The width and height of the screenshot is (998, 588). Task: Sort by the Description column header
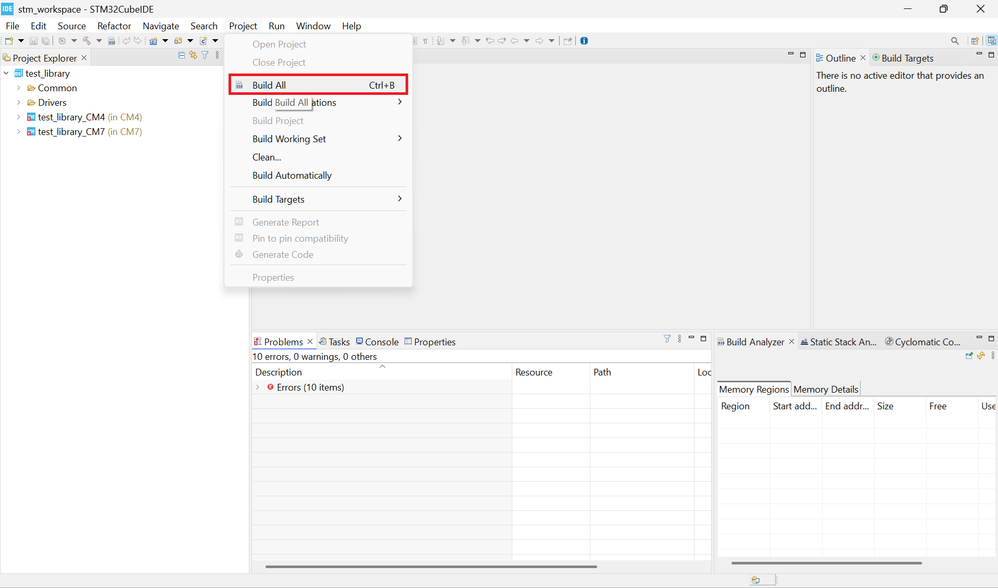[382, 372]
